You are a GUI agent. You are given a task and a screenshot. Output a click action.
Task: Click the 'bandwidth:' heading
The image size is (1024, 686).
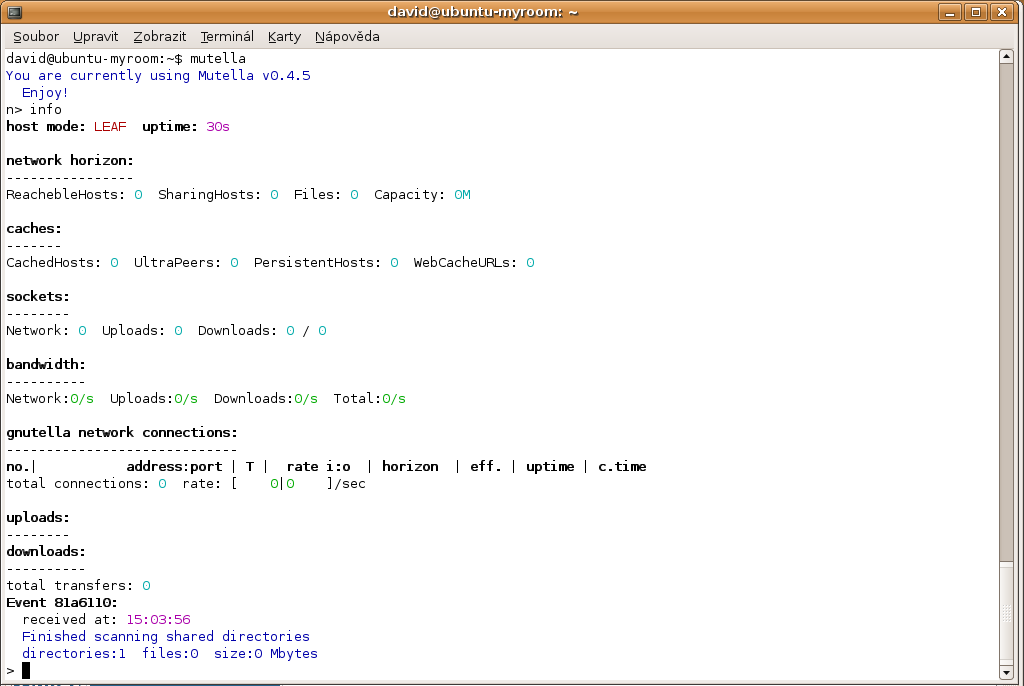tap(46, 365)
